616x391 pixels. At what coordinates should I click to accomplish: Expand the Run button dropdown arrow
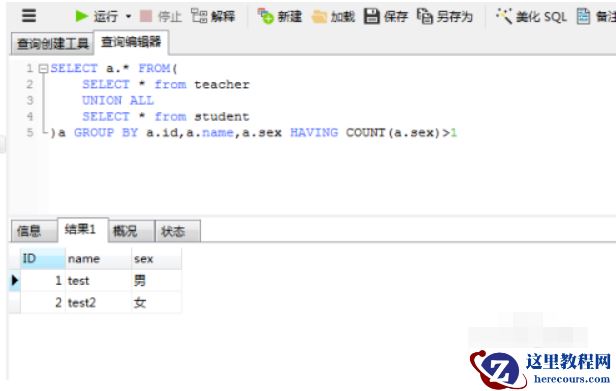(x=128, y=17)
